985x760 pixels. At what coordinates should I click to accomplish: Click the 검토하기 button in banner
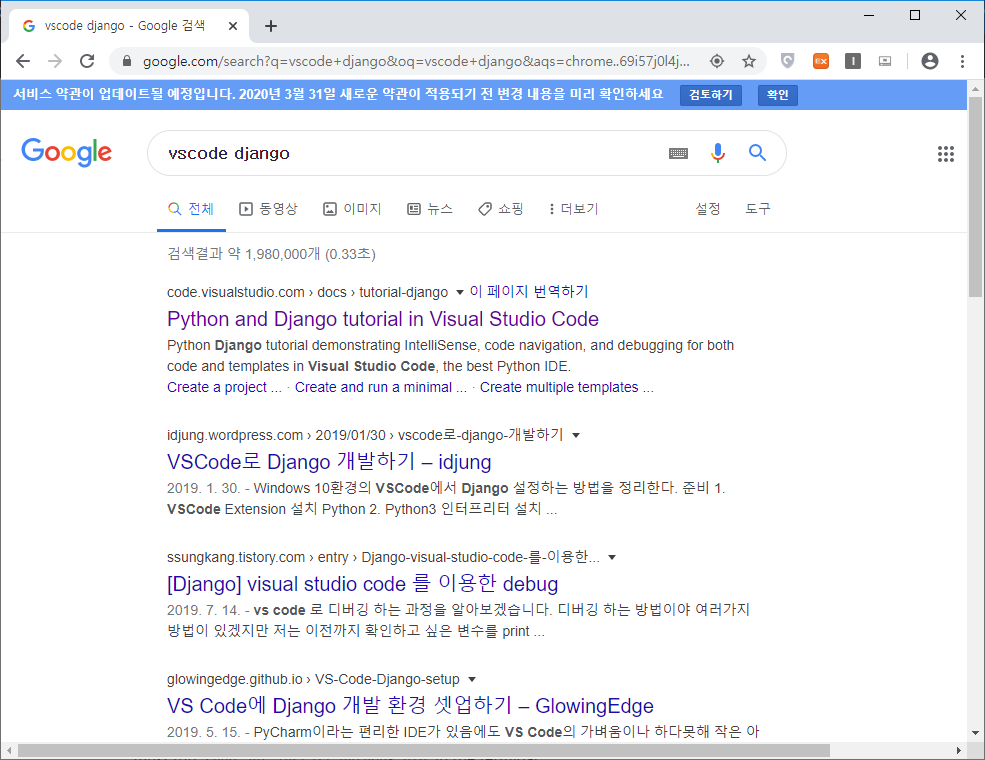coord(710,95)
